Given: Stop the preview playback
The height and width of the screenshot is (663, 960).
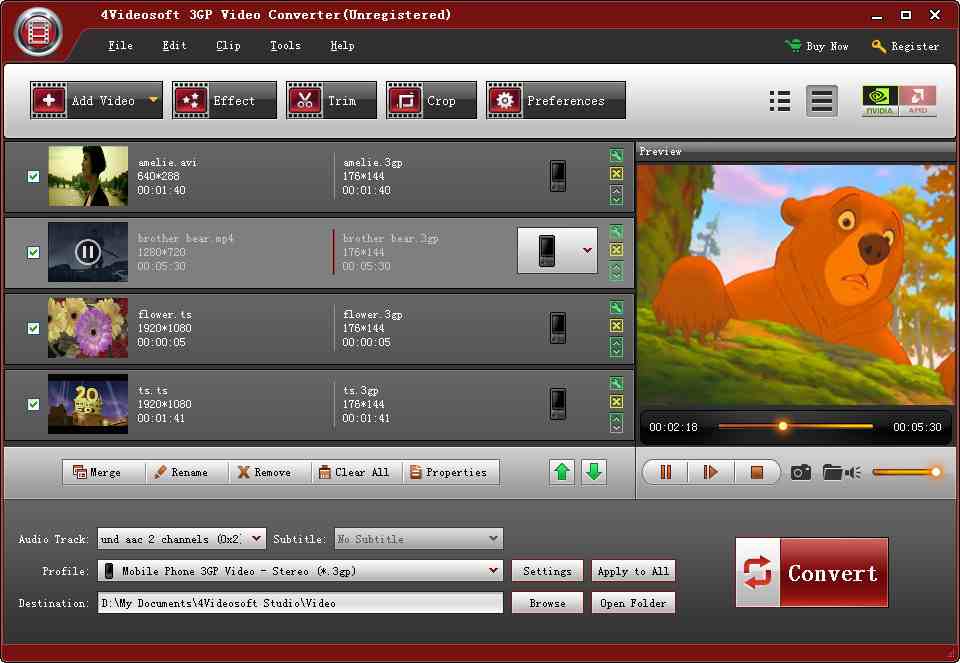Looking at the screenshot, I should pos(757,472).
